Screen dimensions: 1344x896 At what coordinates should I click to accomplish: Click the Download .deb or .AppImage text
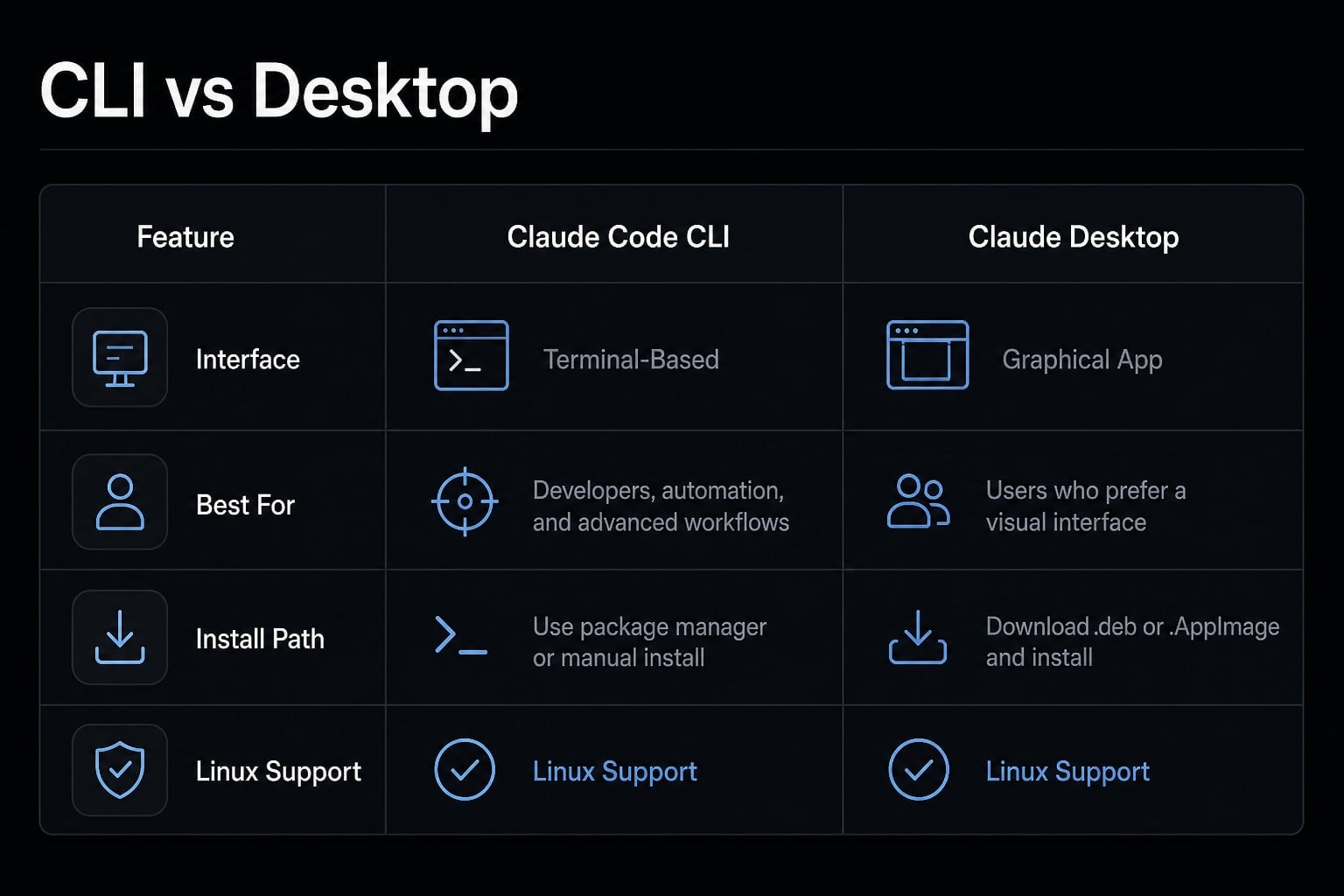[1132, 626]
